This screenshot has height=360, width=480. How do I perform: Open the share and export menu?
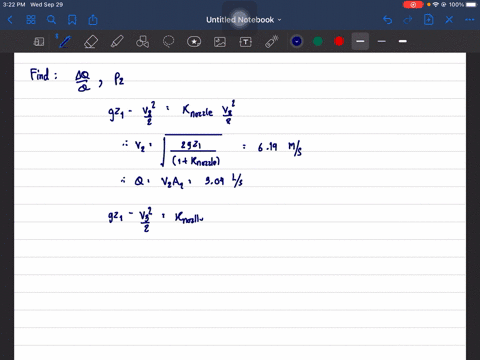(x=93, y=20)
